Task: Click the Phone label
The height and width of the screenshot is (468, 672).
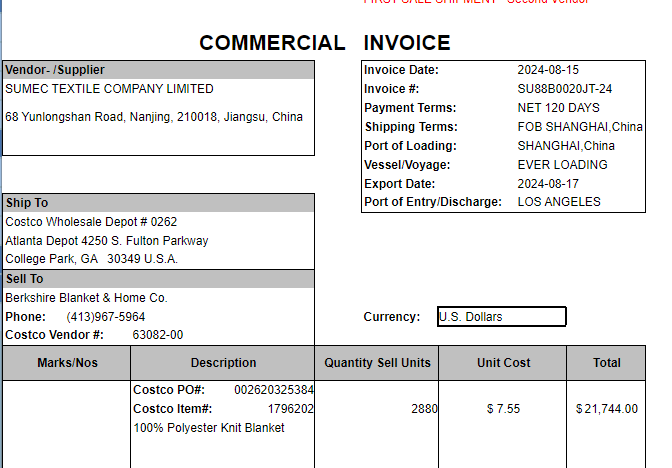Action: click(25, 317)
